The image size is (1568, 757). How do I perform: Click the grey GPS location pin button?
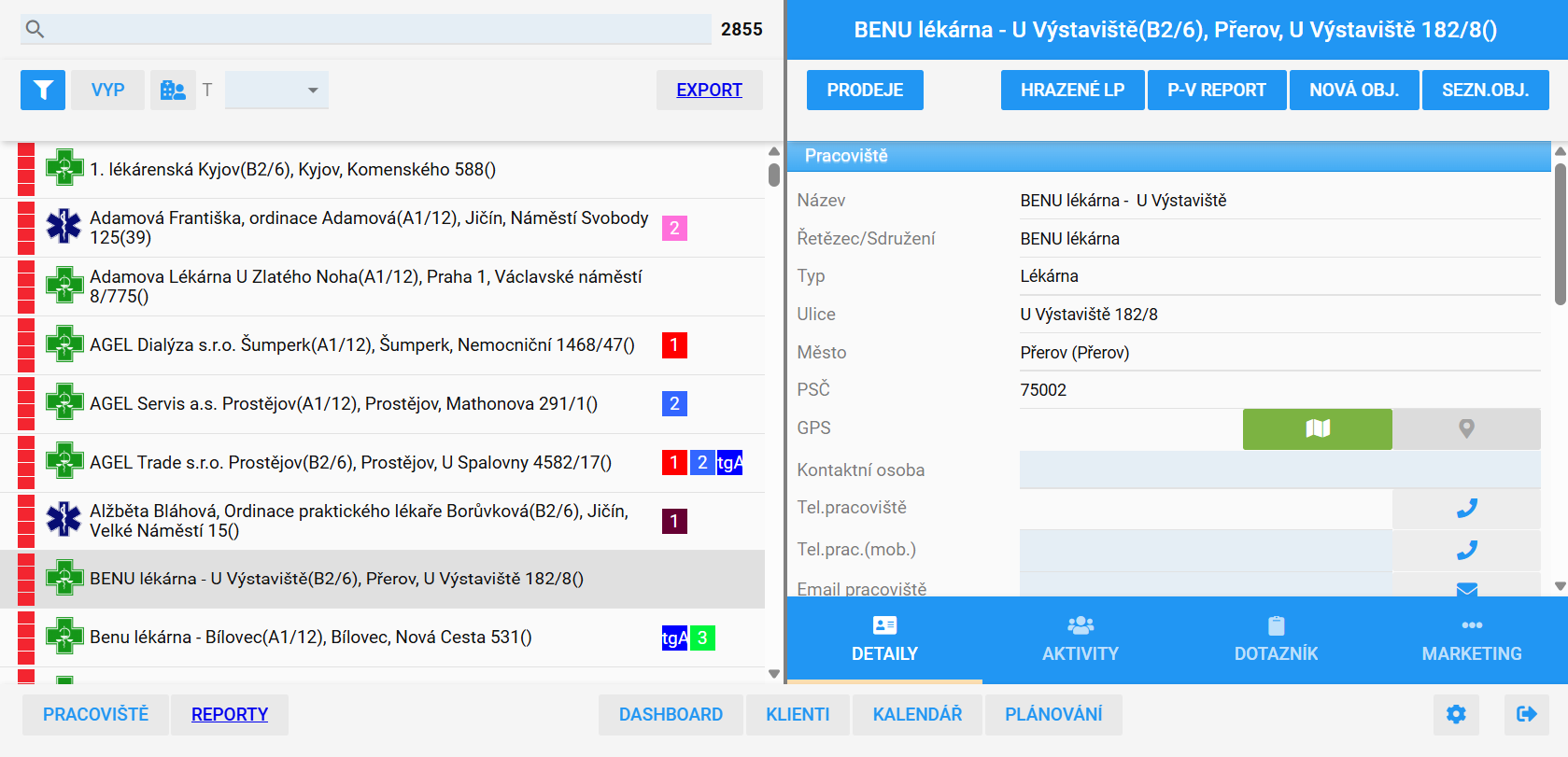point(1466,428)
